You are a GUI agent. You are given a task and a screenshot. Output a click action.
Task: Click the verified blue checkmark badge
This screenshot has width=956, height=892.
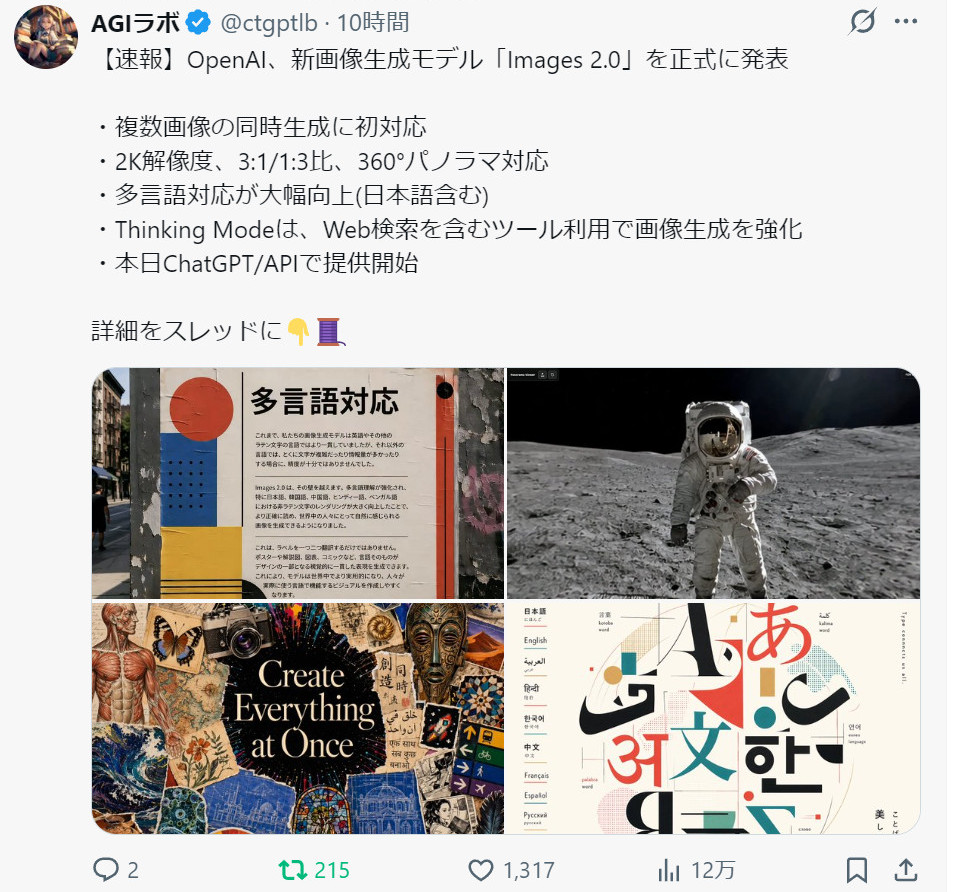pos(198,23)
